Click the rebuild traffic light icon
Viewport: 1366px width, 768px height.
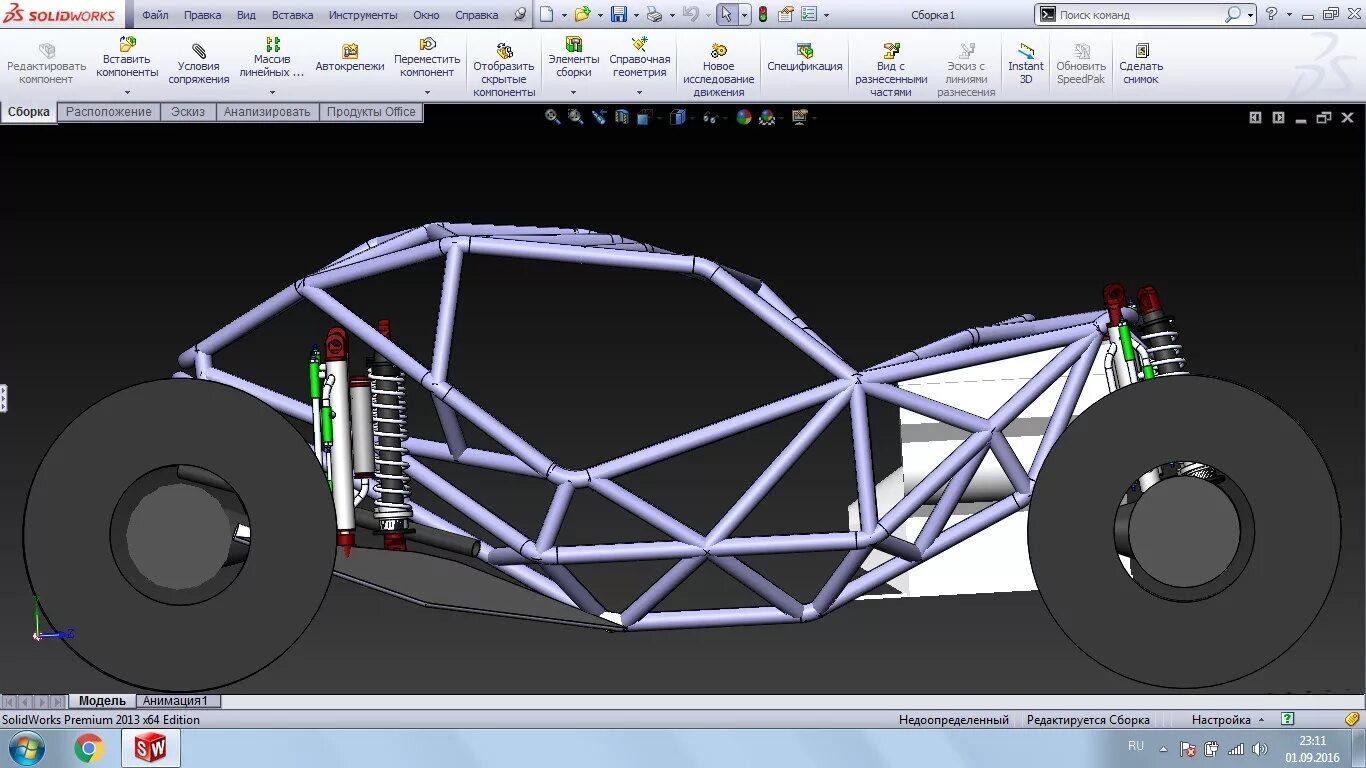pos(763,15)
